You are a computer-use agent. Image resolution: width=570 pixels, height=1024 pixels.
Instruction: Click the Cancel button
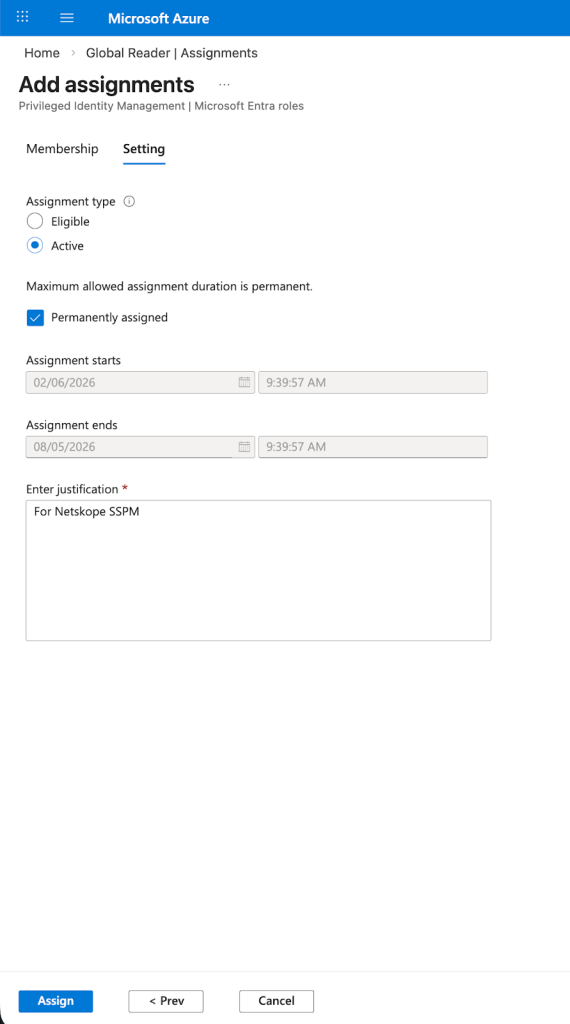[x=276, y=1001]
